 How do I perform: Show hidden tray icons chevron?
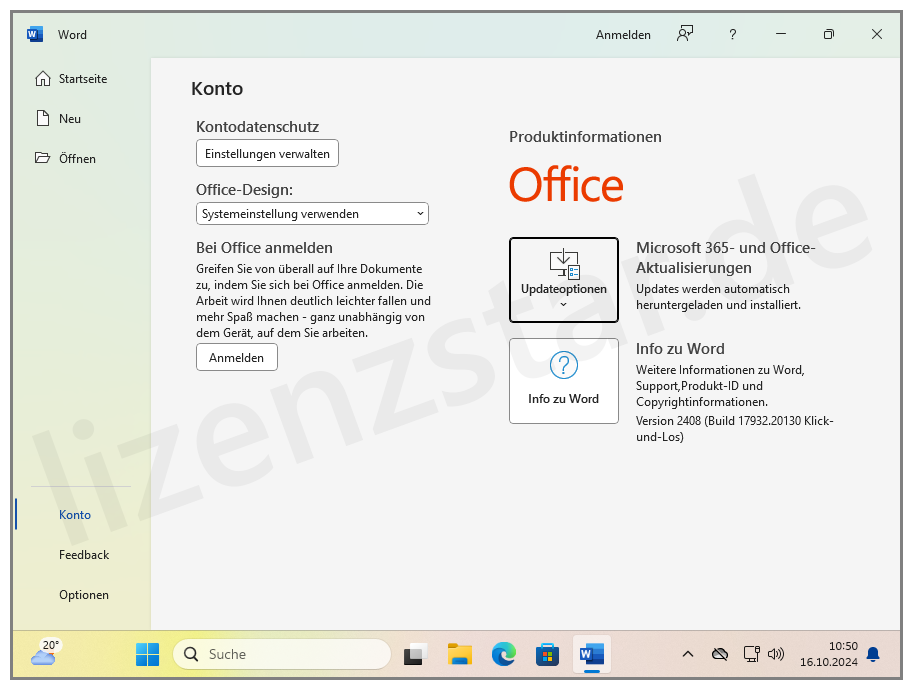click(x=688, y=654)
